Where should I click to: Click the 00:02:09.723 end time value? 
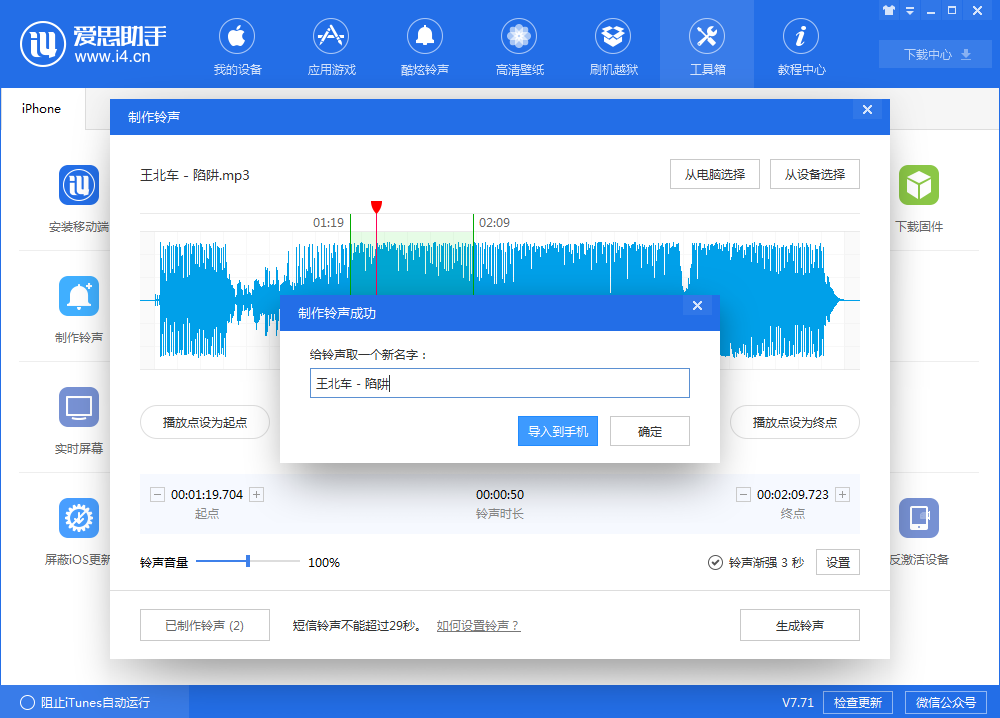pos(793,495)
